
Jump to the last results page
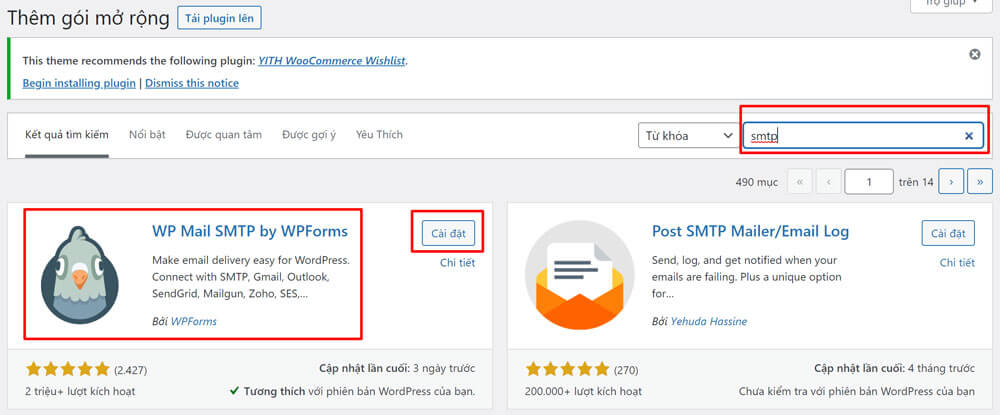coord(980,182)
